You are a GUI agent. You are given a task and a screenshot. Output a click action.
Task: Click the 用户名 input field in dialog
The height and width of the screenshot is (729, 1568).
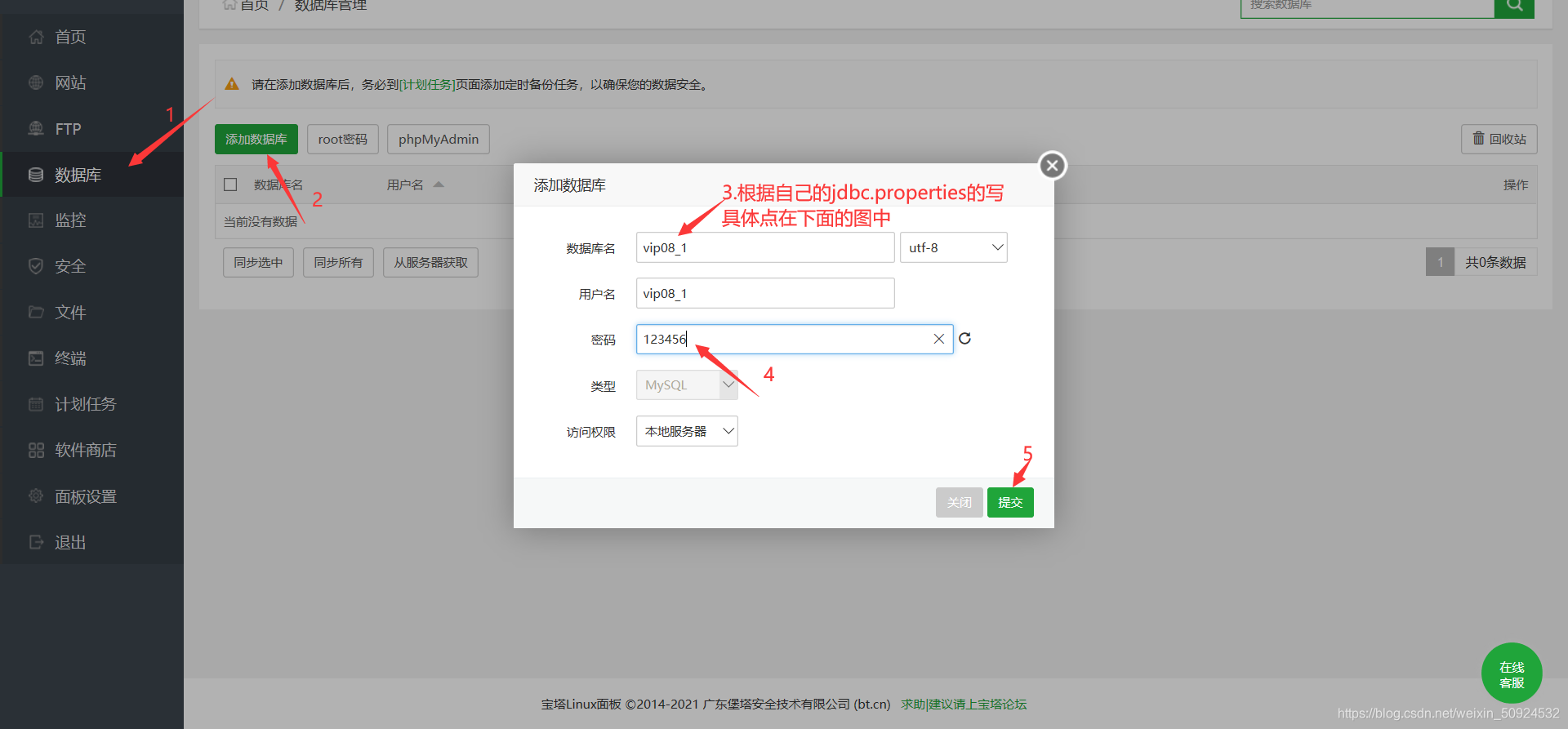[x=765, y=293]
